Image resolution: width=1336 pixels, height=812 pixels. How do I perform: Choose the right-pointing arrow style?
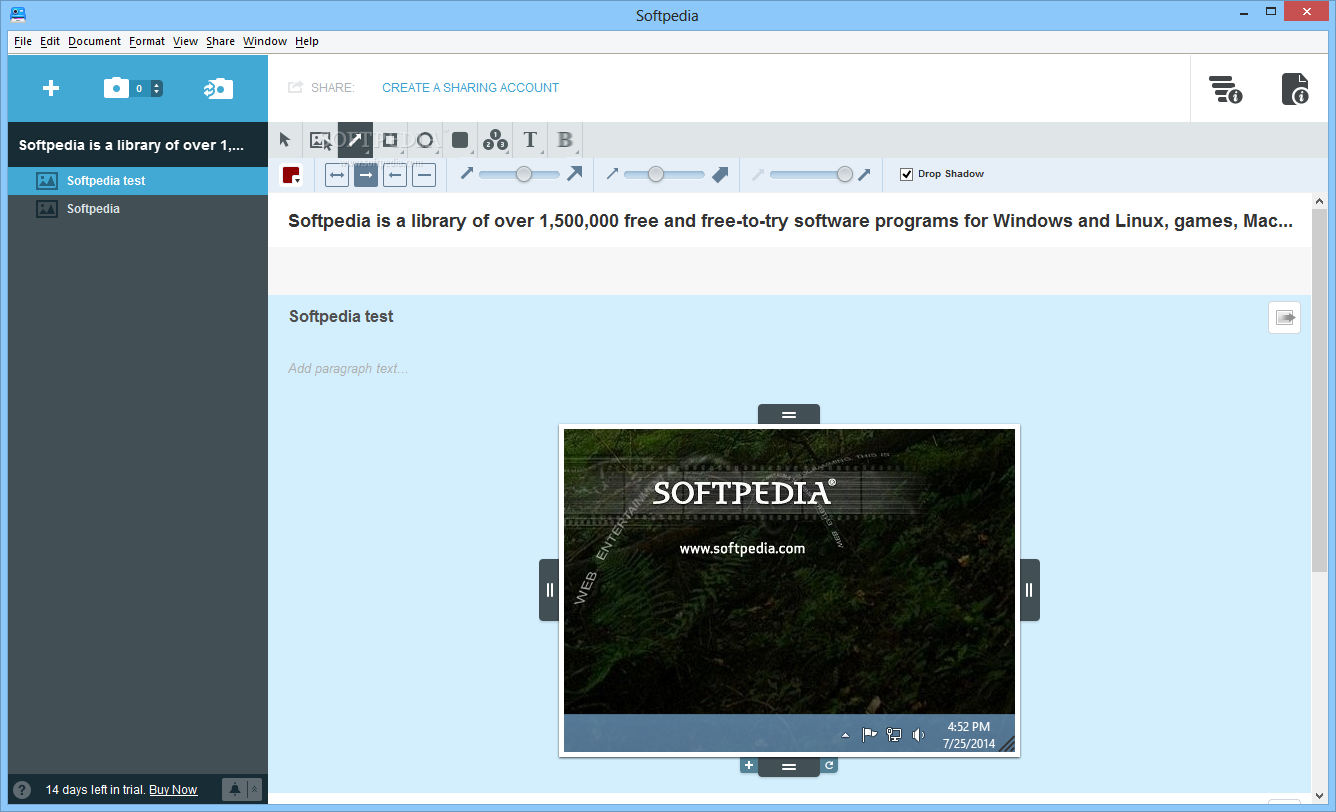(366, 175)
